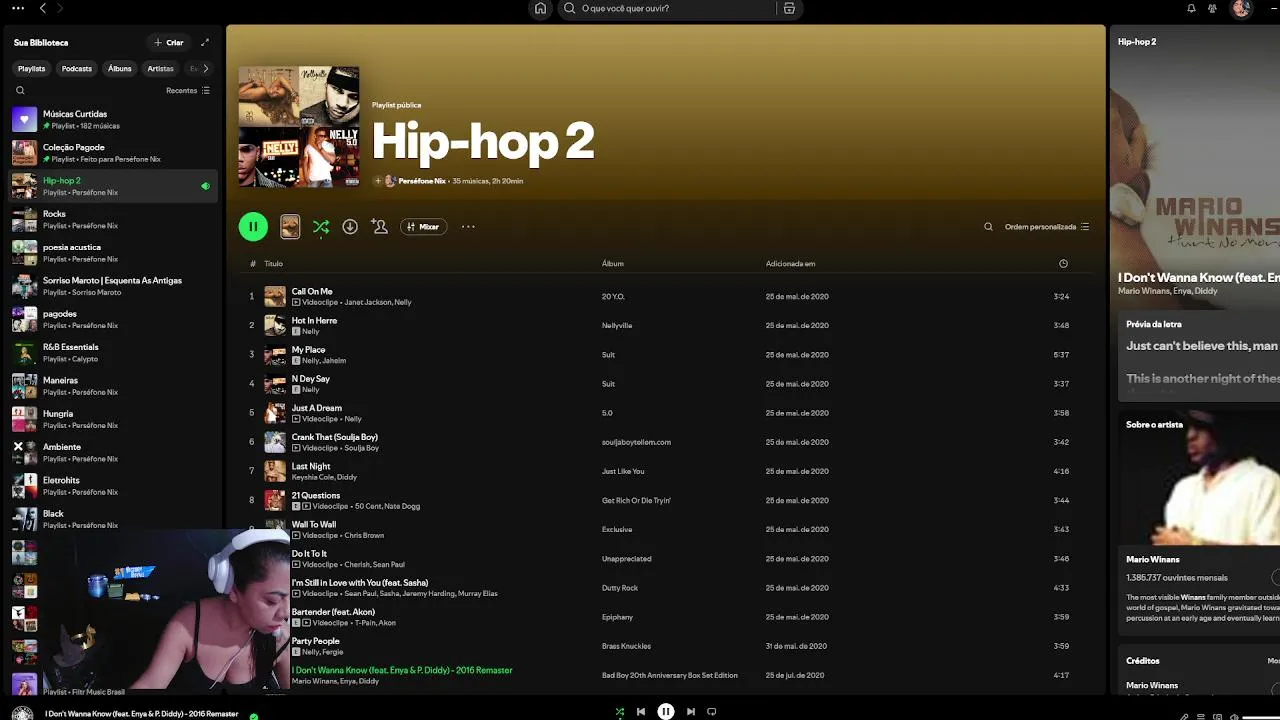Click the Adicionada em column header
Viewport: 1280px width, 720px height.
790,264
